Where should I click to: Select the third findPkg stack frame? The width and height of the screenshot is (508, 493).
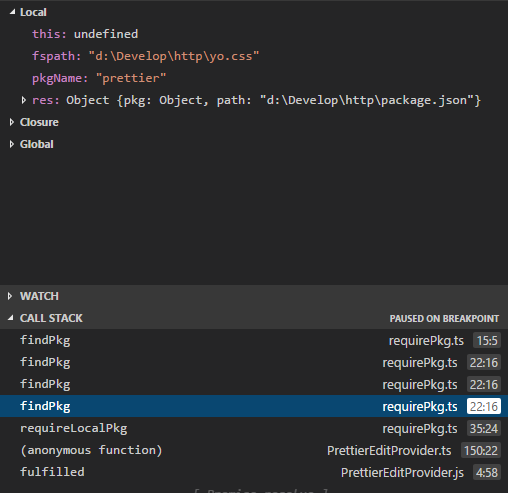click(x=254, y=384)
